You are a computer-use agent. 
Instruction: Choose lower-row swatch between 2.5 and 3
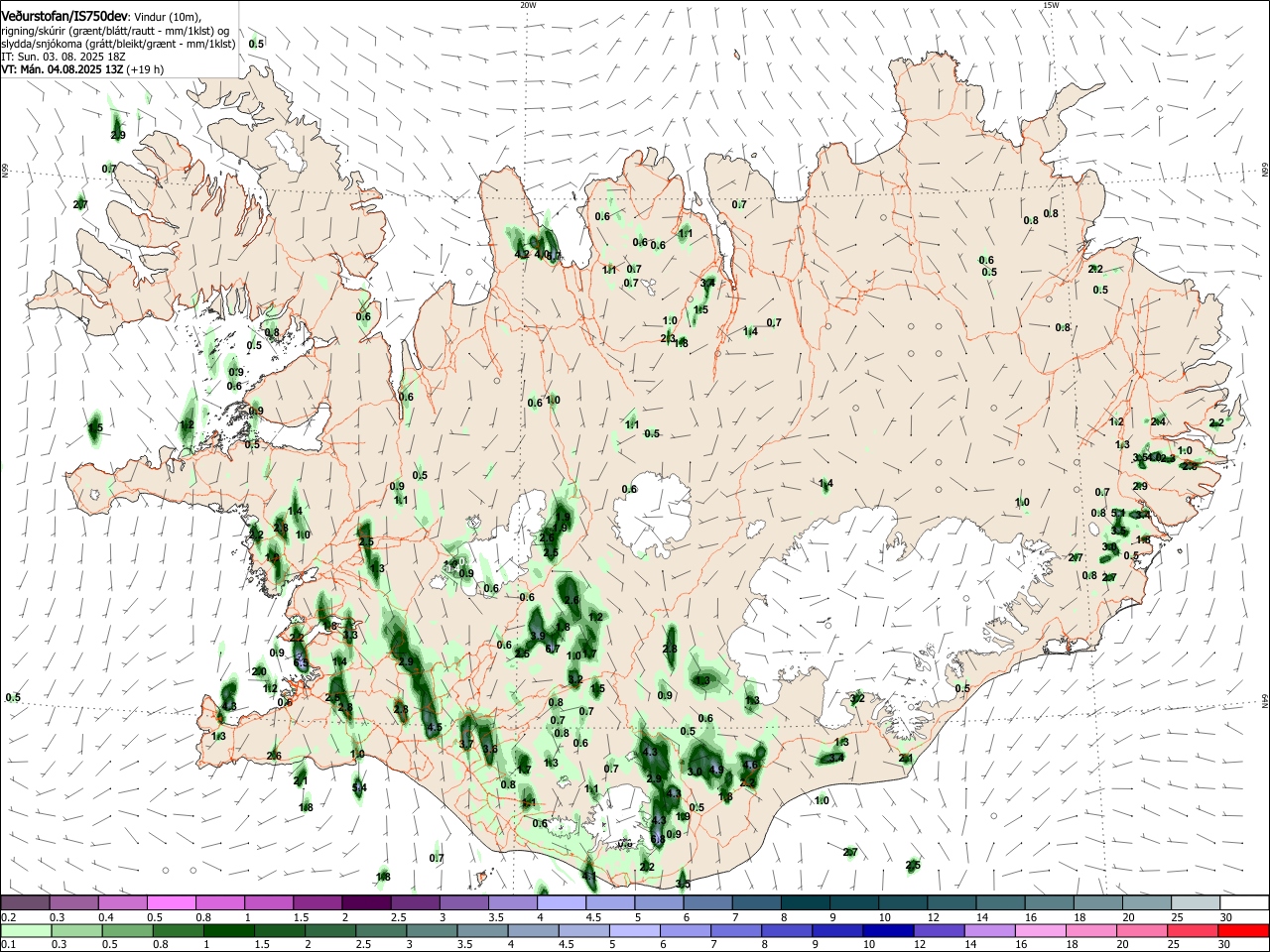(381, 931)
